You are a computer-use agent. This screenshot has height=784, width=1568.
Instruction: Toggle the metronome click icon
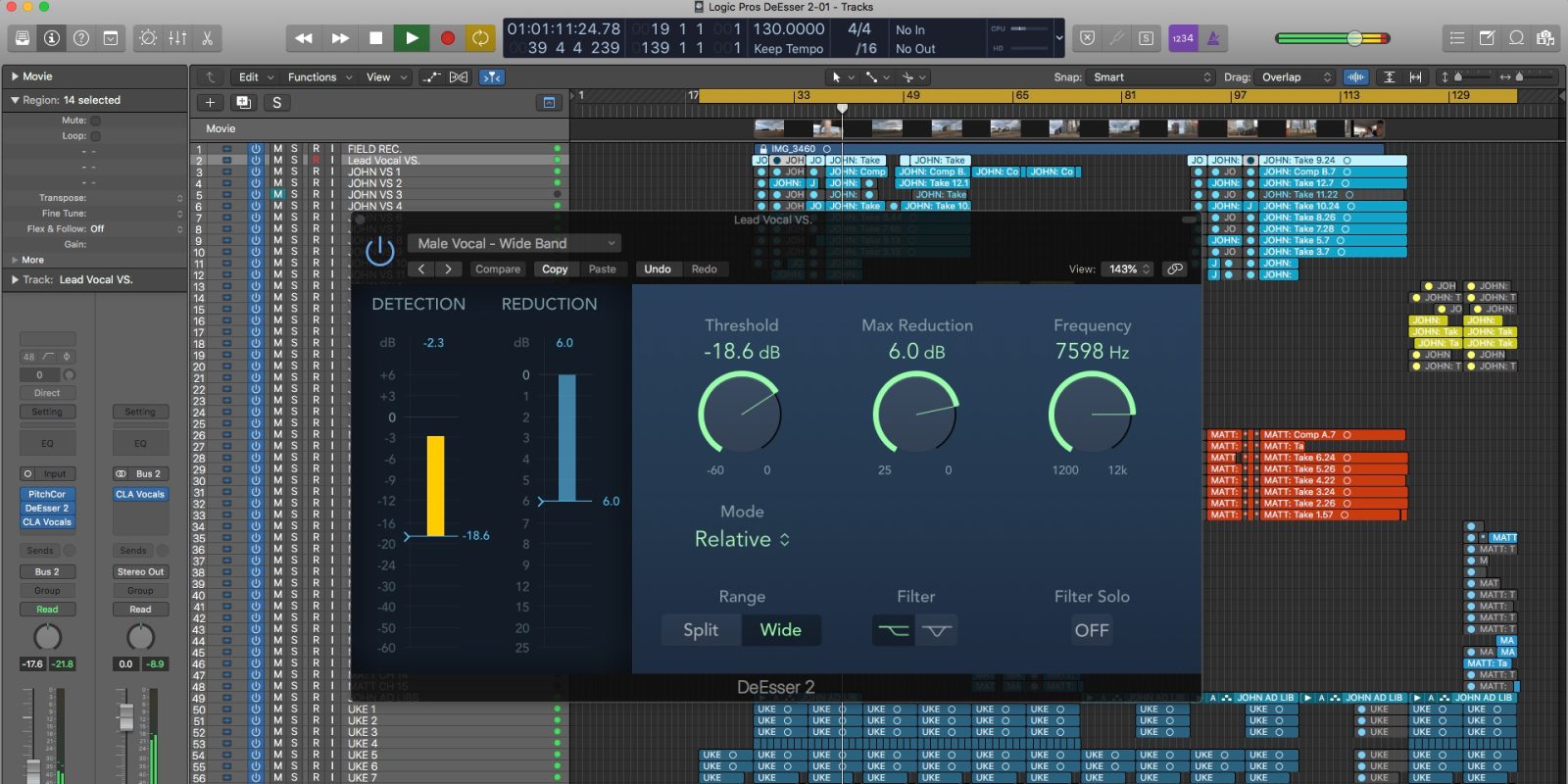pyautogui.click(x=1213, y=38)
